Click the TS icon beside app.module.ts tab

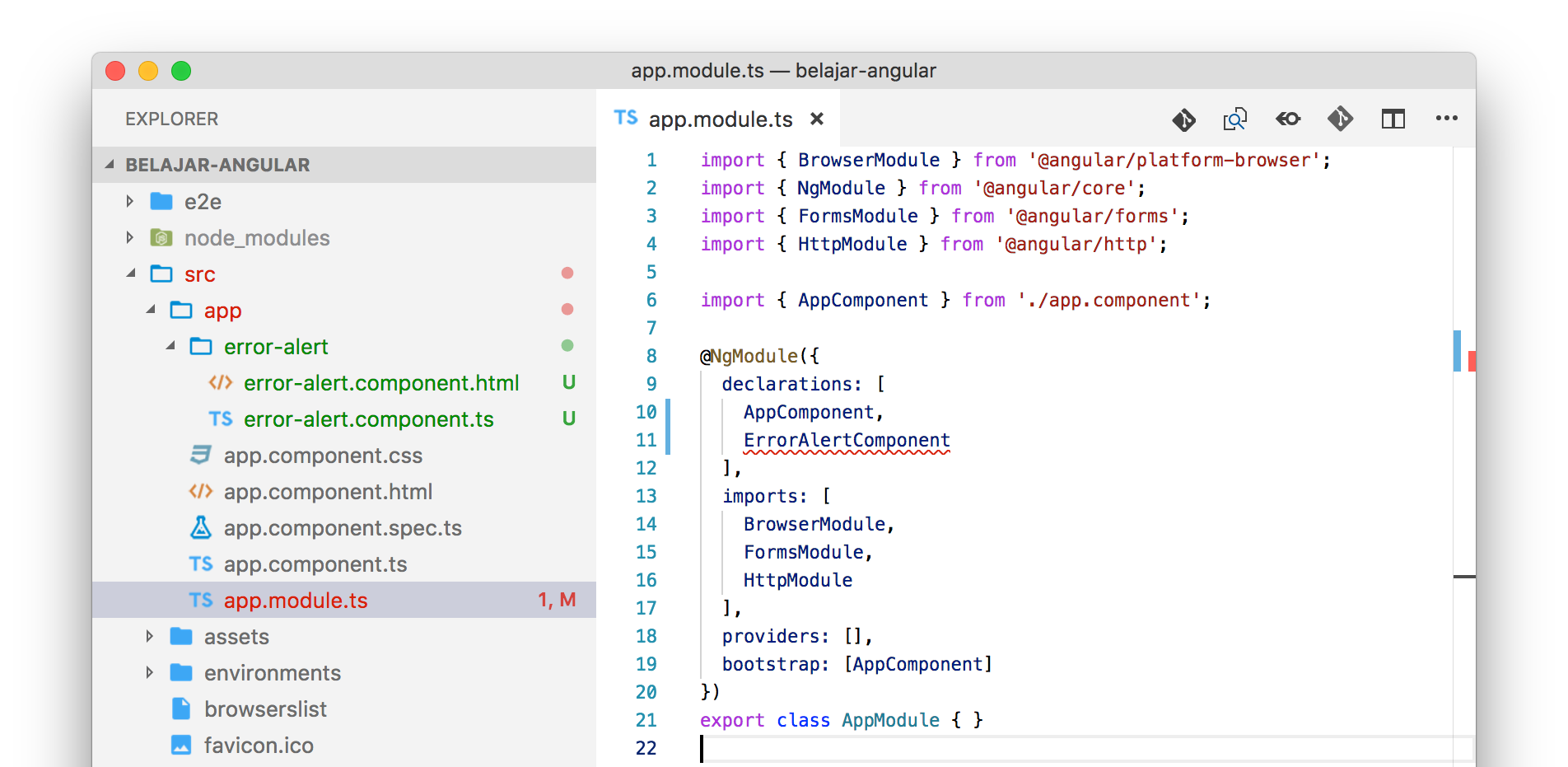point(626,119)
